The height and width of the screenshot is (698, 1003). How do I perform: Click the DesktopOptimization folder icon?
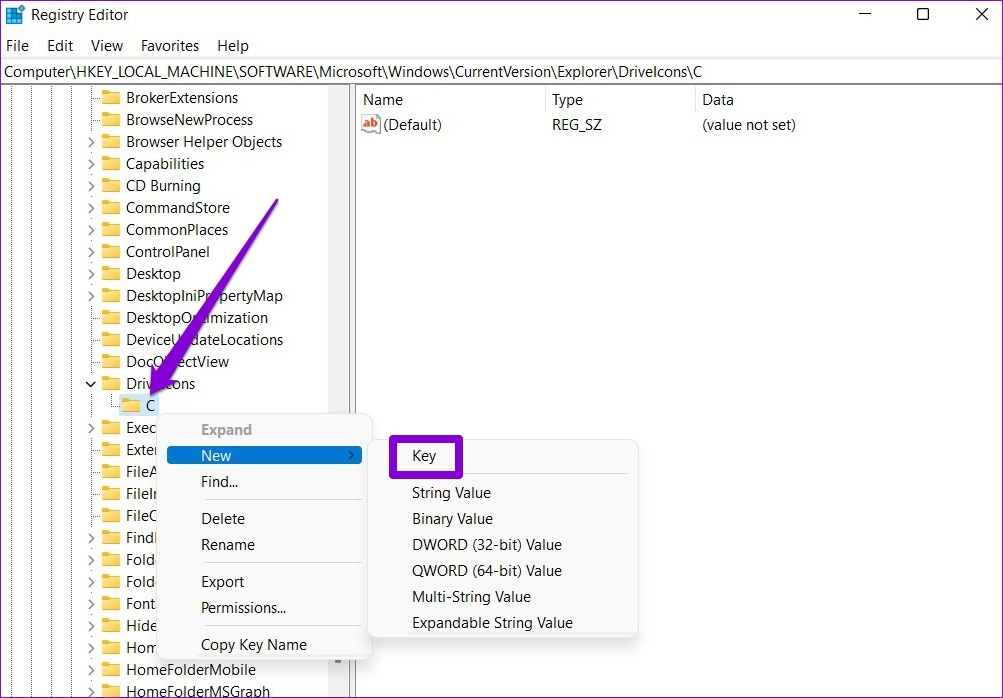(111, 317)
